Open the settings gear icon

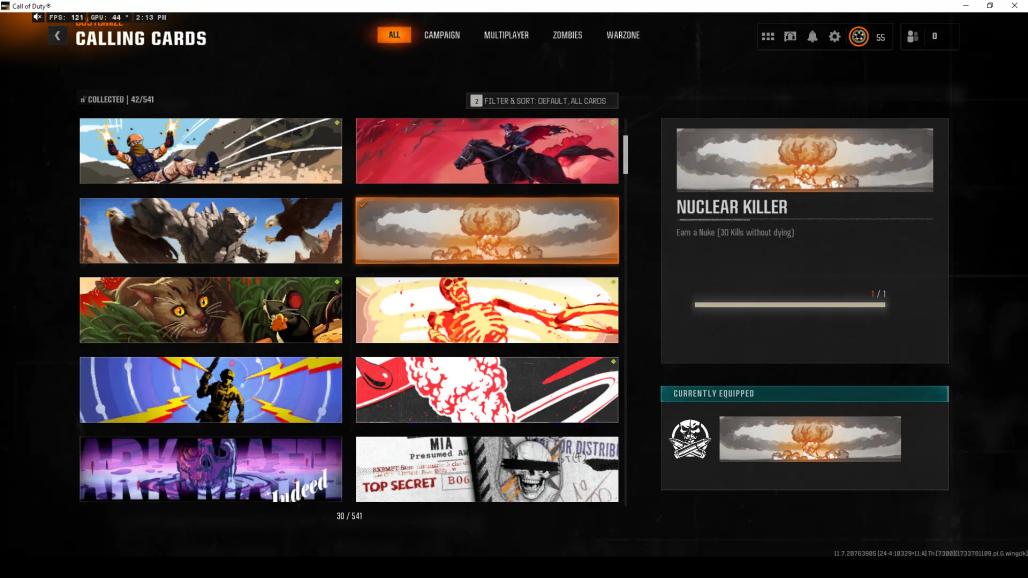coord(834,37)
